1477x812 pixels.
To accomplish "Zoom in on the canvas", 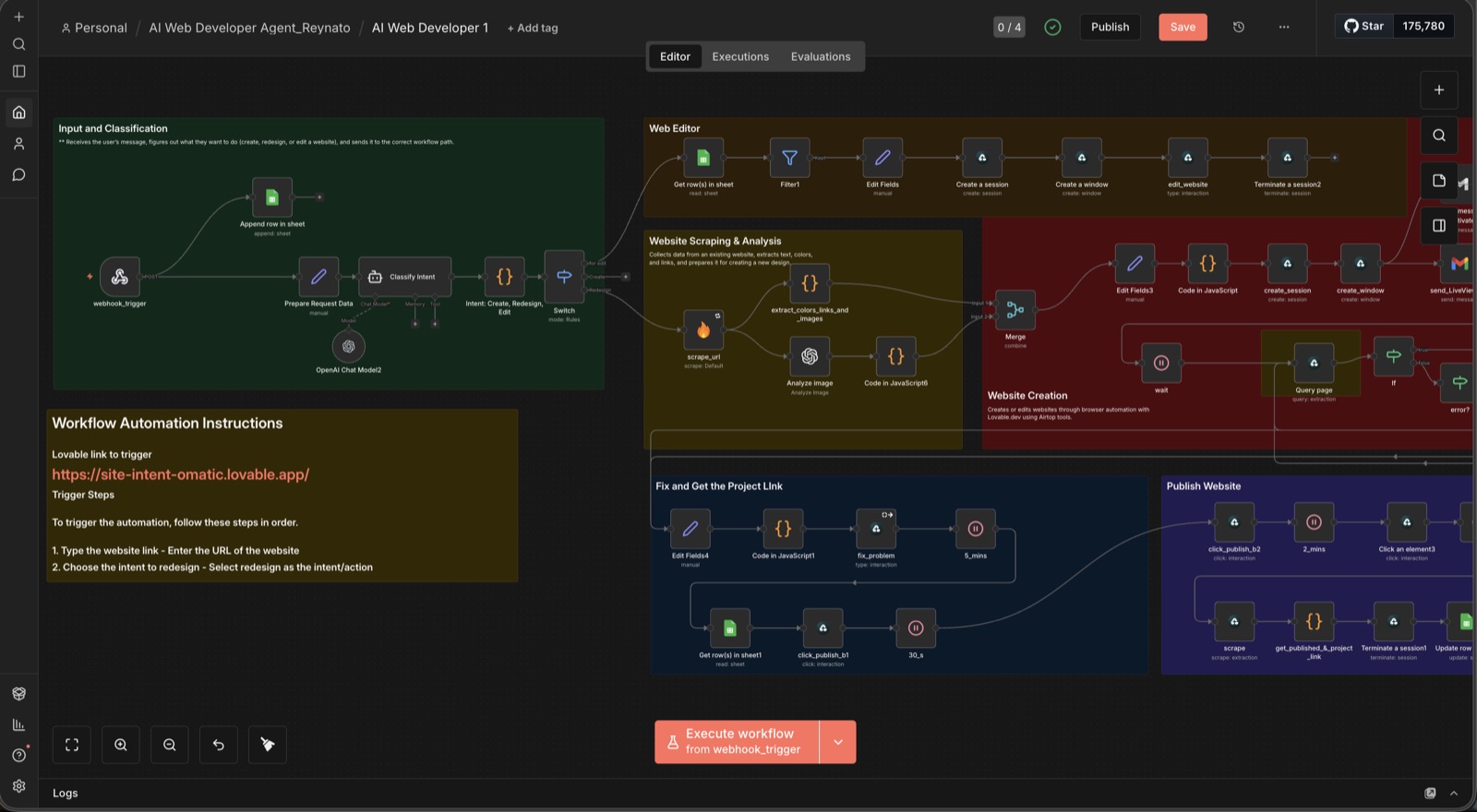I will pos(121,745).
